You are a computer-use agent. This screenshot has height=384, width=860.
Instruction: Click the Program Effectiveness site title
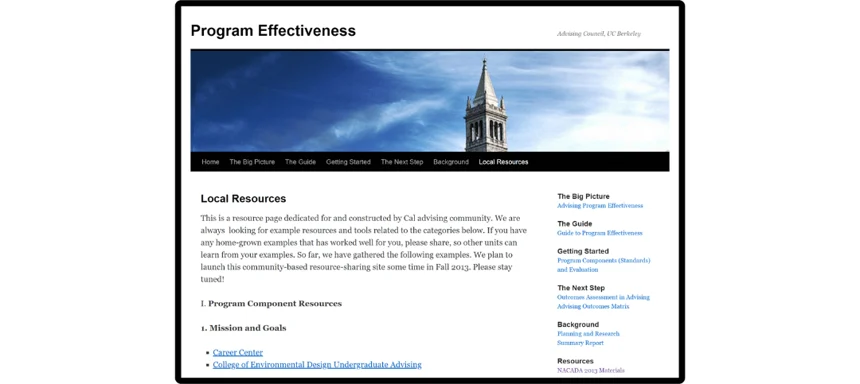tap(273, 31)
